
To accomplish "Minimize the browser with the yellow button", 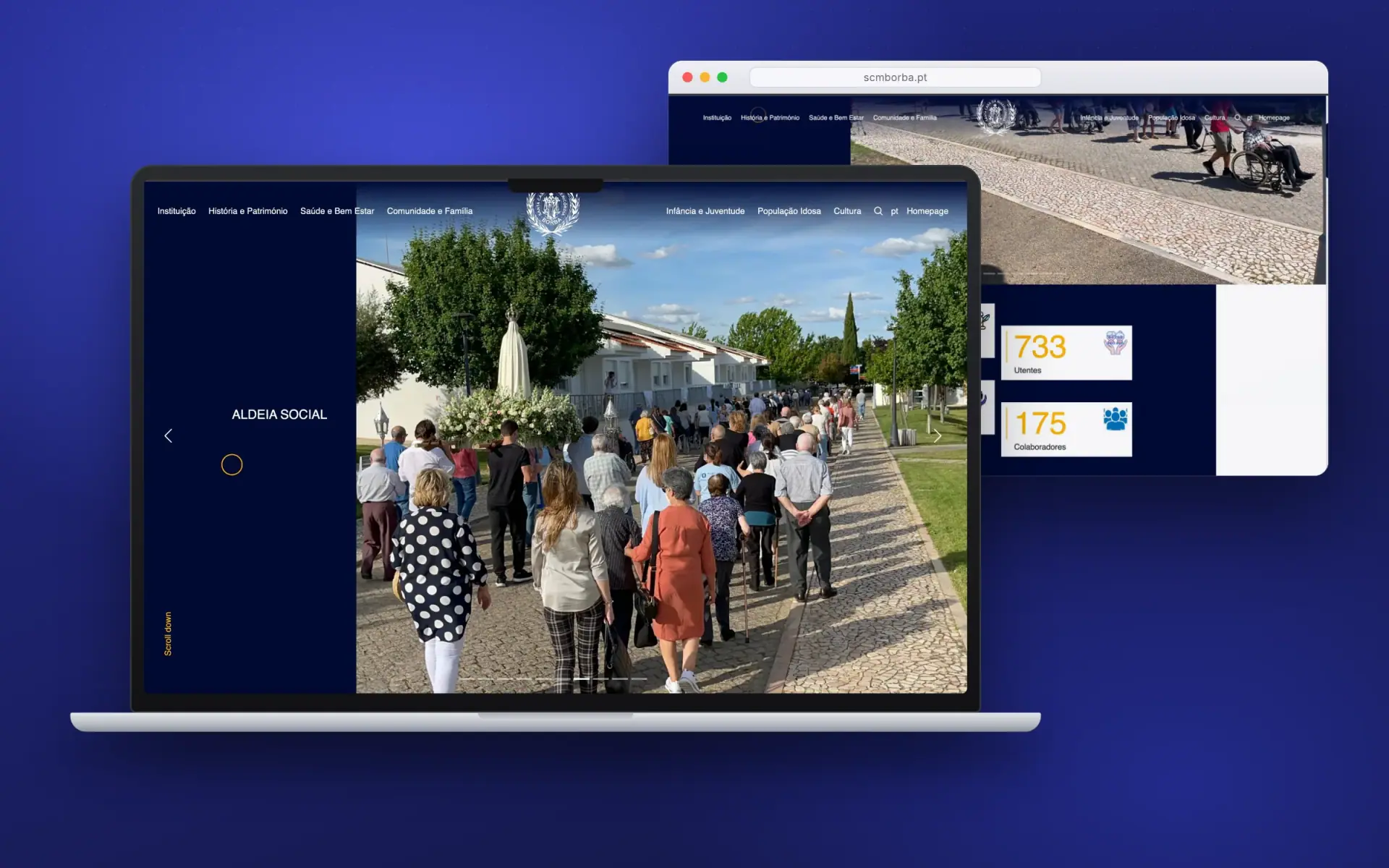I will pos(705,77).
